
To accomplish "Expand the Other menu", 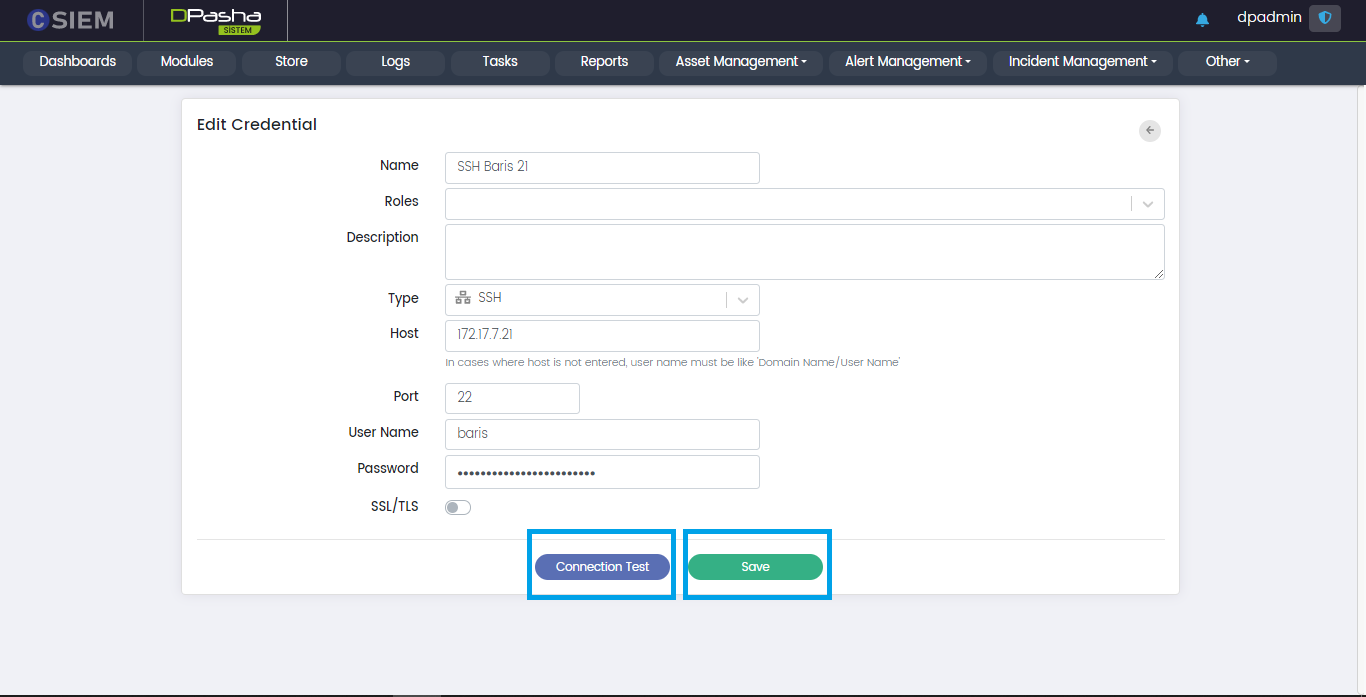I will coord(1227,62).
